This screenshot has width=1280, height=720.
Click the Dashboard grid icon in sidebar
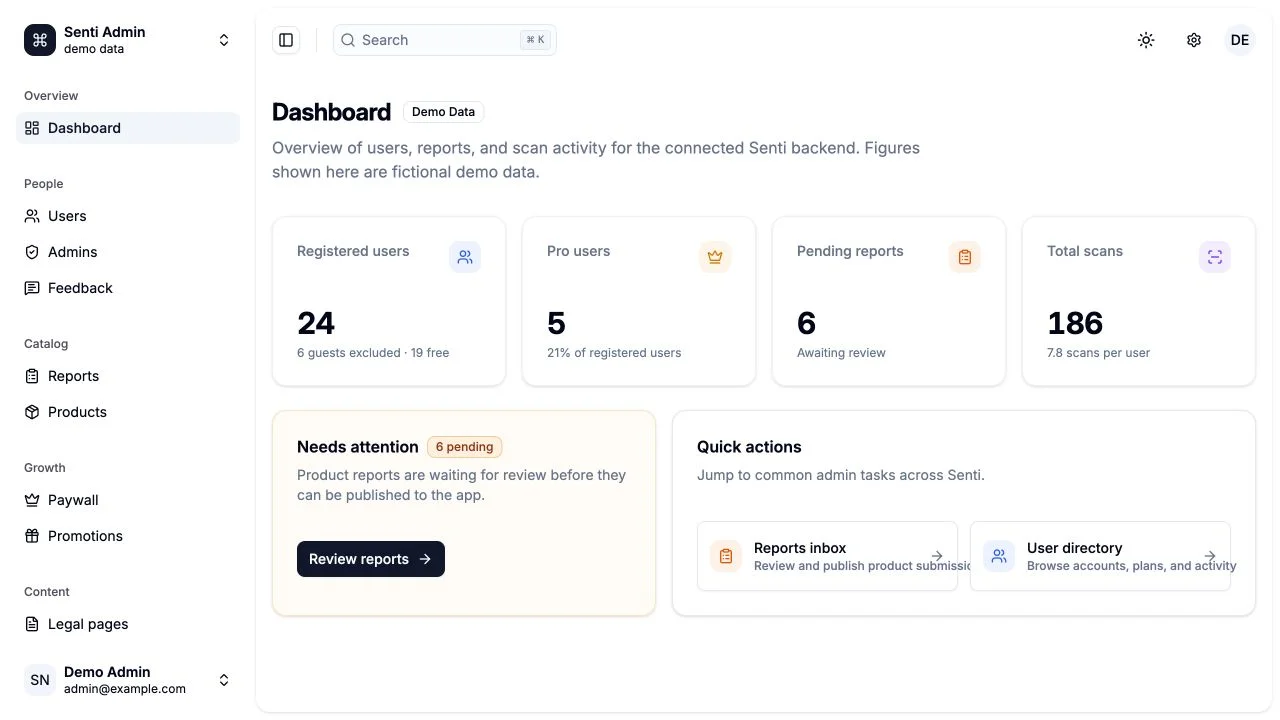tap(32, 128)
